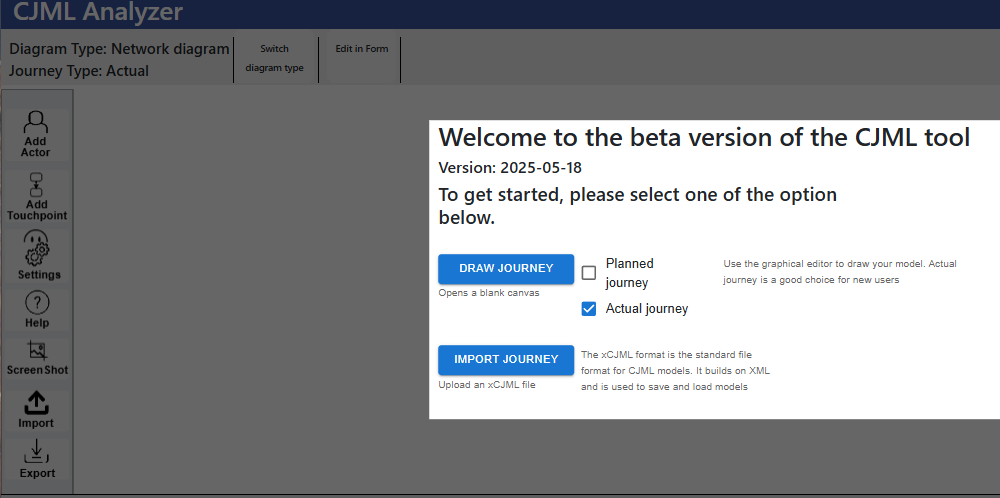Enable the Planned journey checkbox
Viewport: 1000px width, 498px height.
tap(589, 273)
